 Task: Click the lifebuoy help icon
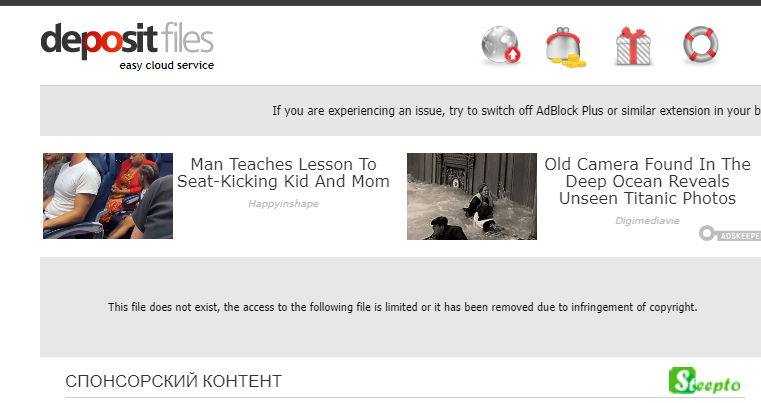[x=700, y=45]
